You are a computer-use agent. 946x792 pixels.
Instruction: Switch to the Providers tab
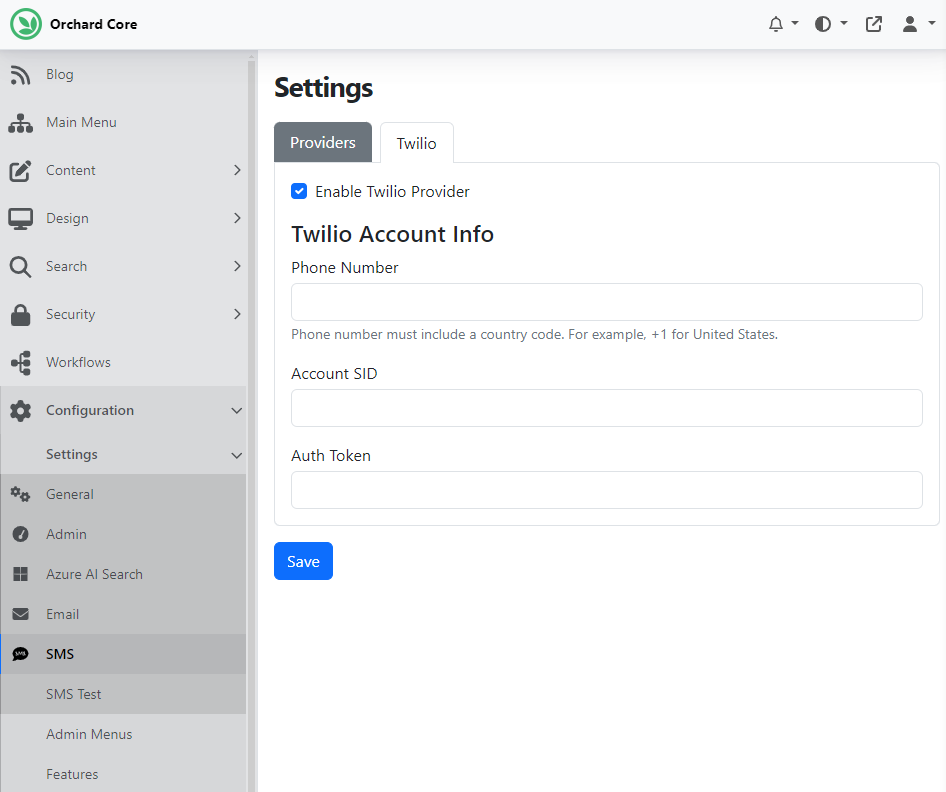[323, 142]
